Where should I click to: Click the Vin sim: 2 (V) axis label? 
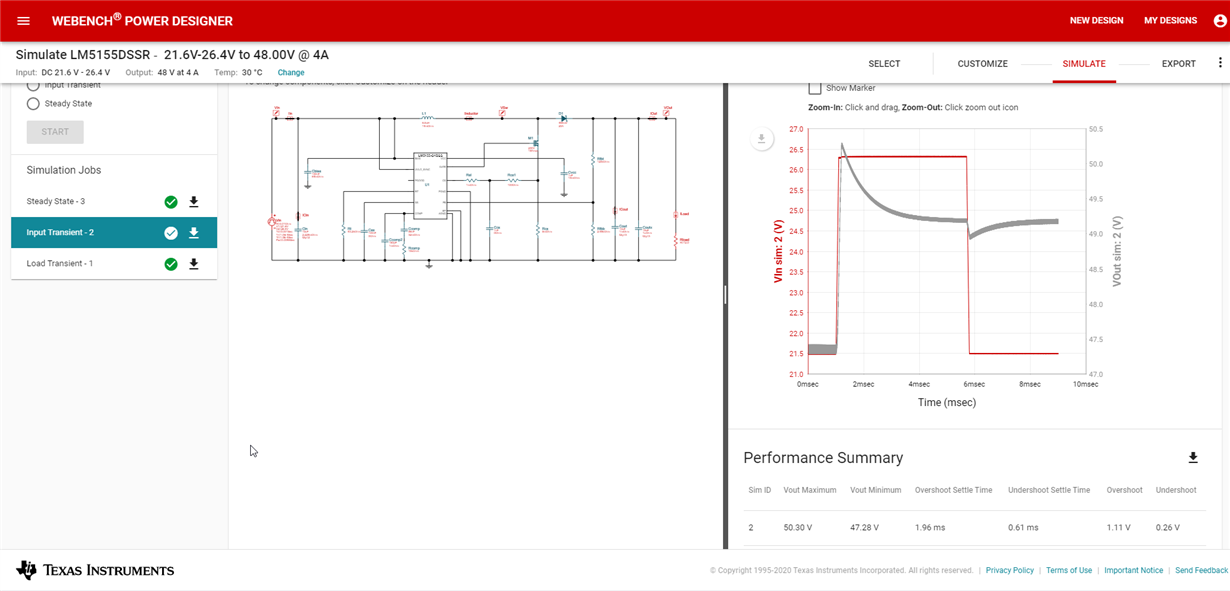pyautogui.click(x=777, y=252)
